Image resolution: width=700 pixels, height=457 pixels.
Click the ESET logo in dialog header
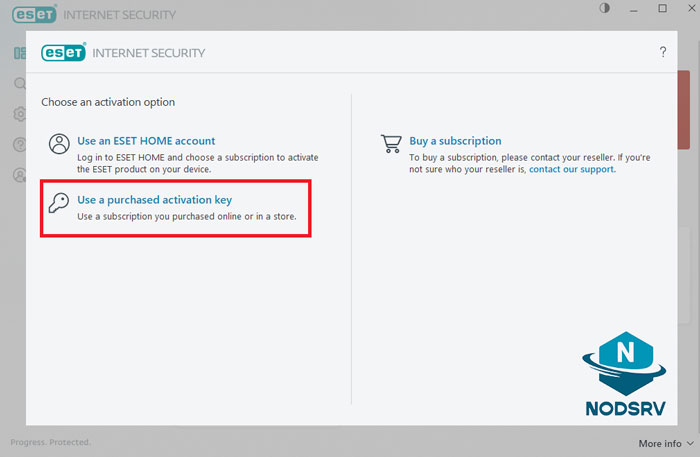pos(62,52)
